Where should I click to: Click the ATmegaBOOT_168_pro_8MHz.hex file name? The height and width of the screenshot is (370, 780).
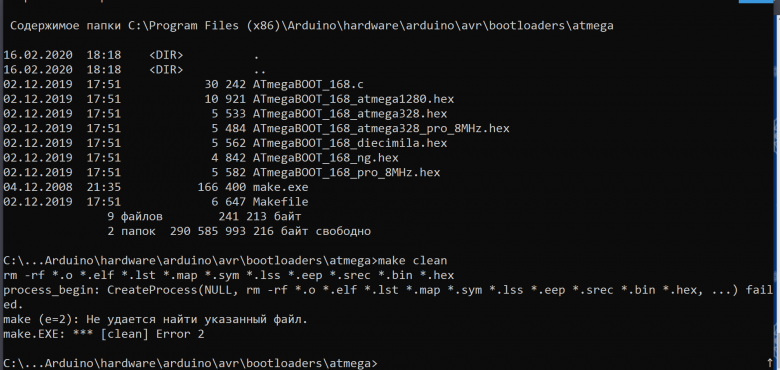point(346,173)
